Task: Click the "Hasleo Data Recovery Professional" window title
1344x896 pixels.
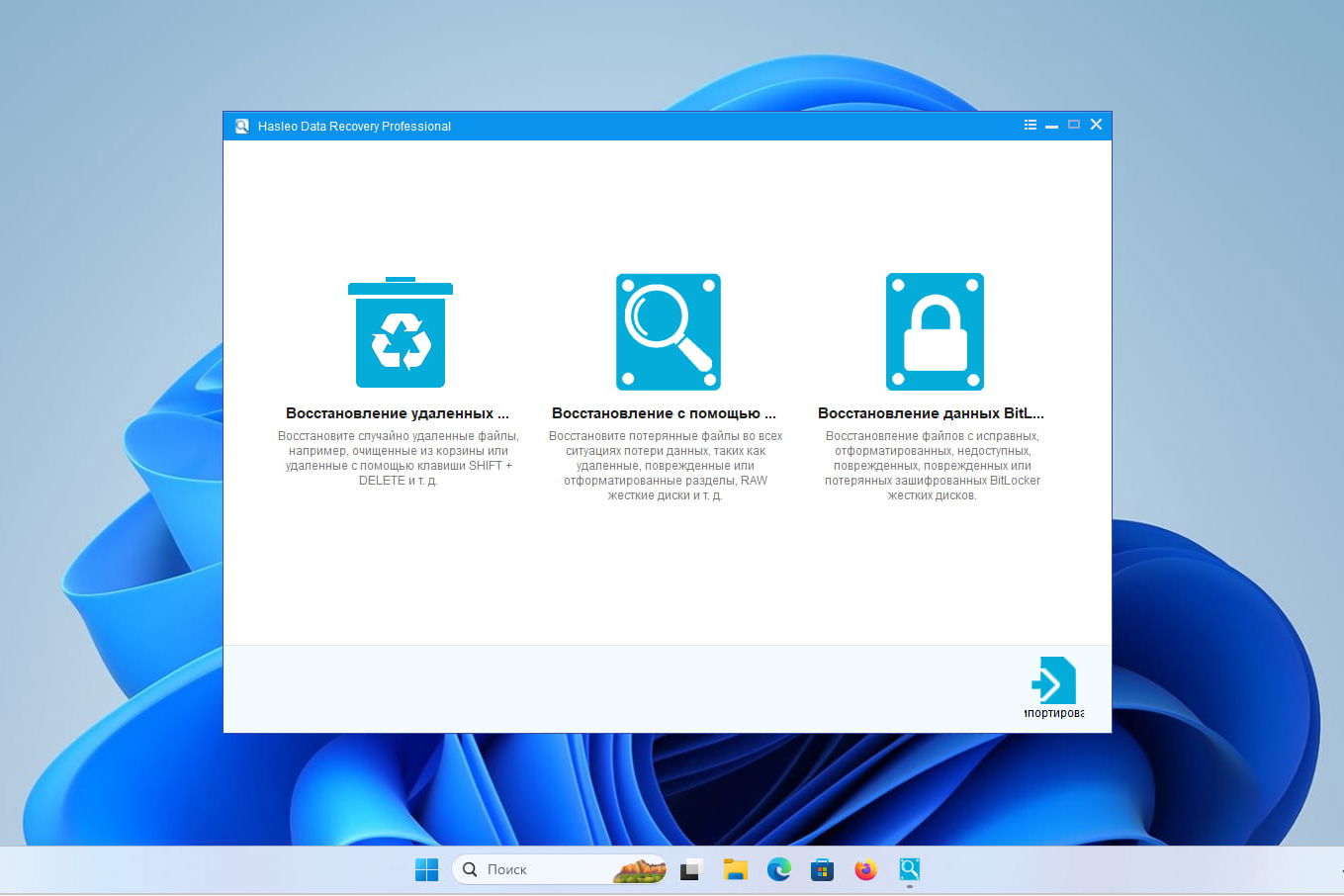Action: click(354, 127)
